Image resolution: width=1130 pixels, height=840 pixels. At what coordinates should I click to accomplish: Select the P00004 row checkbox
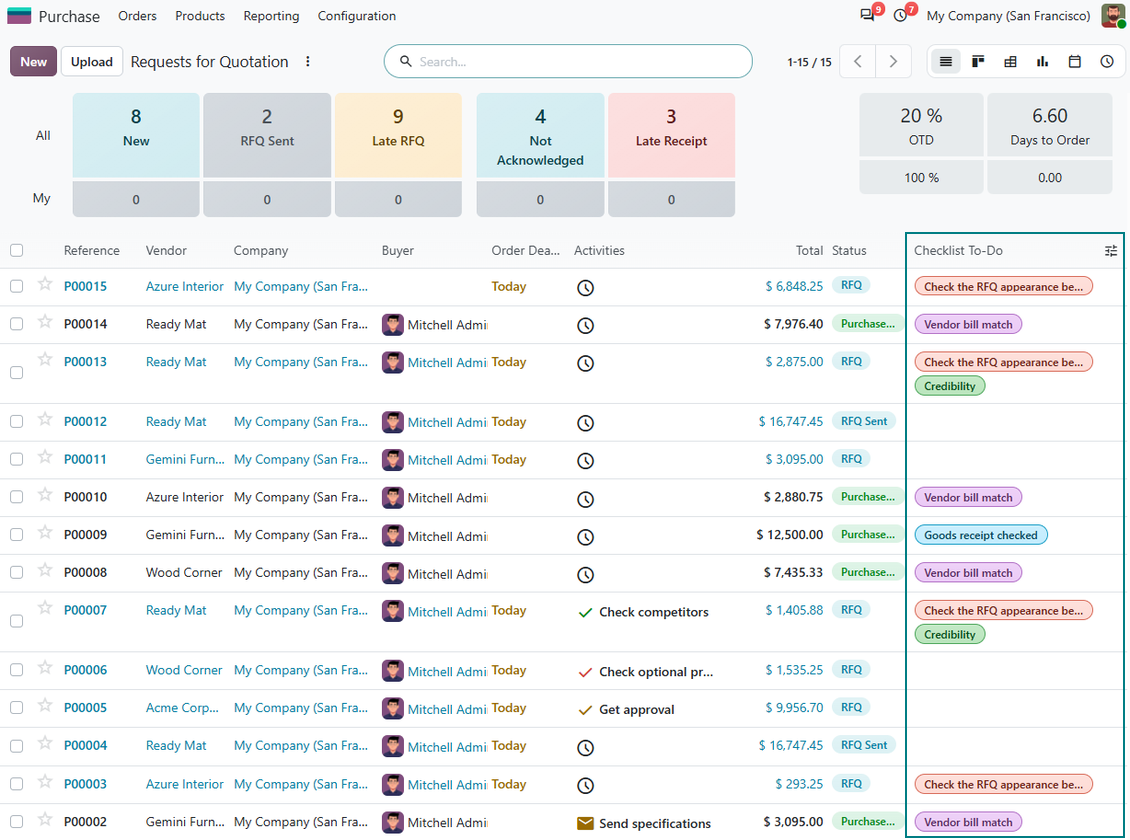click(x=17, y=746)
